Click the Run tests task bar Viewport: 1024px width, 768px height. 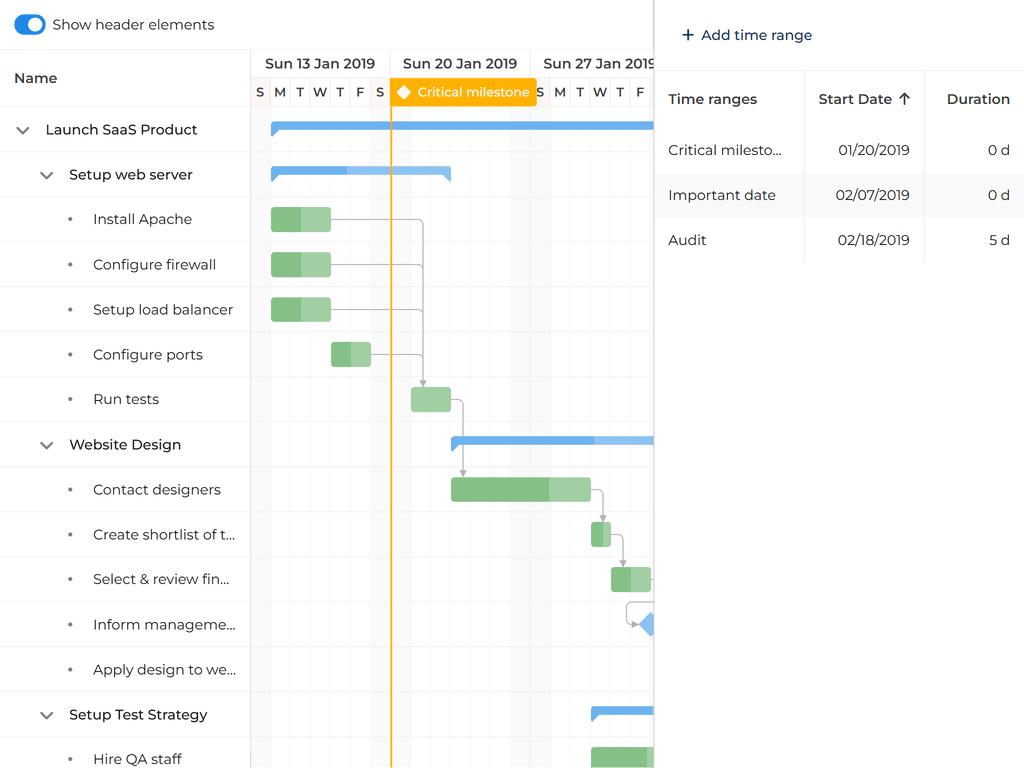pos(431,400)
